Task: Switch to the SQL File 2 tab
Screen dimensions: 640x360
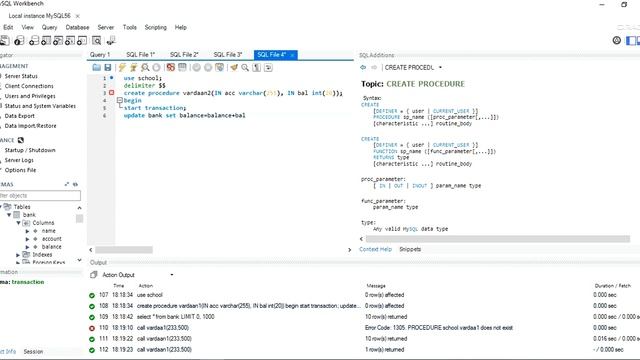Action: 184,55
